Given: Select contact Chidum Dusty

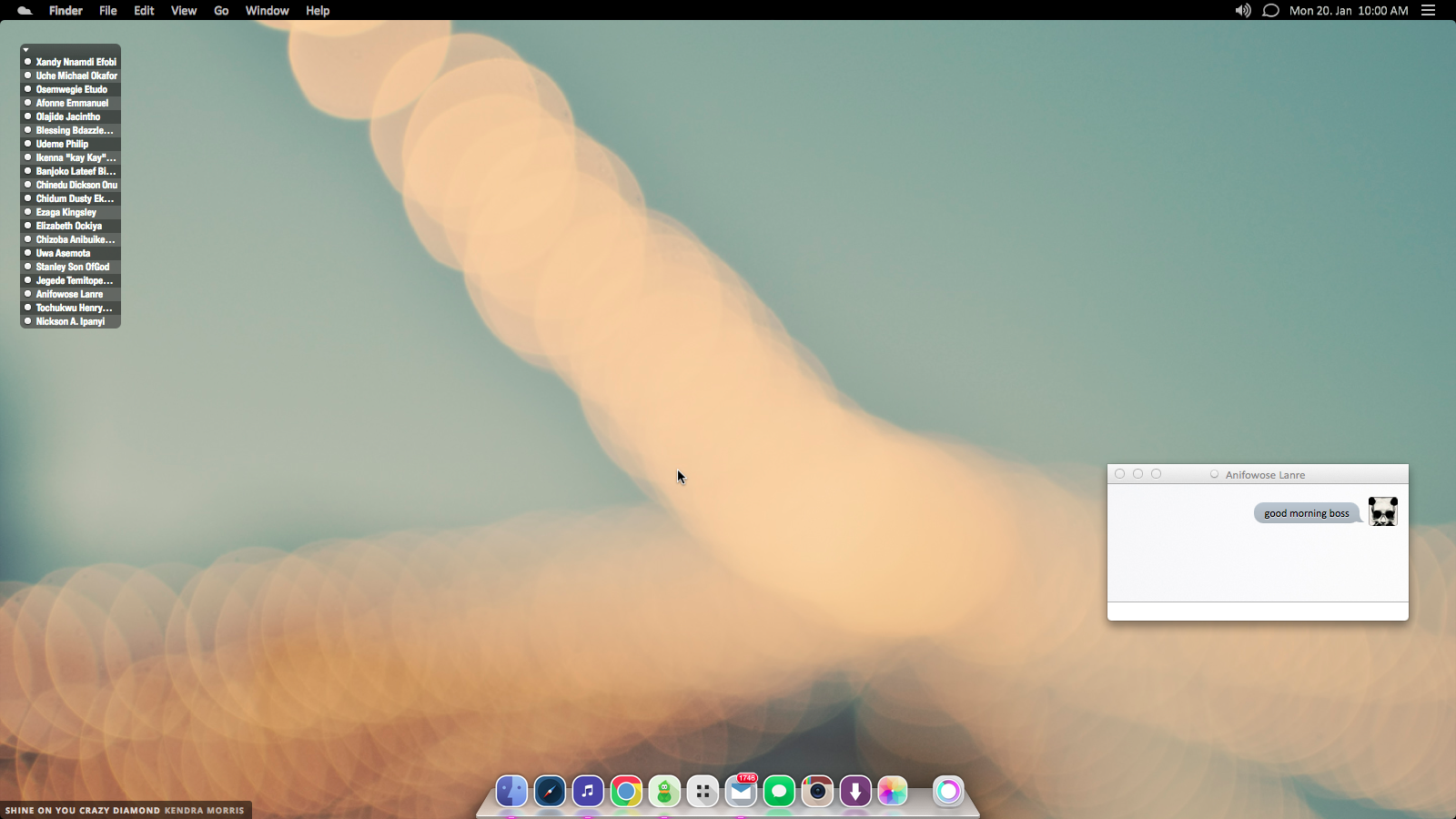Looking at the screenshot, I should pyautogui.click(x=71, y=198).
